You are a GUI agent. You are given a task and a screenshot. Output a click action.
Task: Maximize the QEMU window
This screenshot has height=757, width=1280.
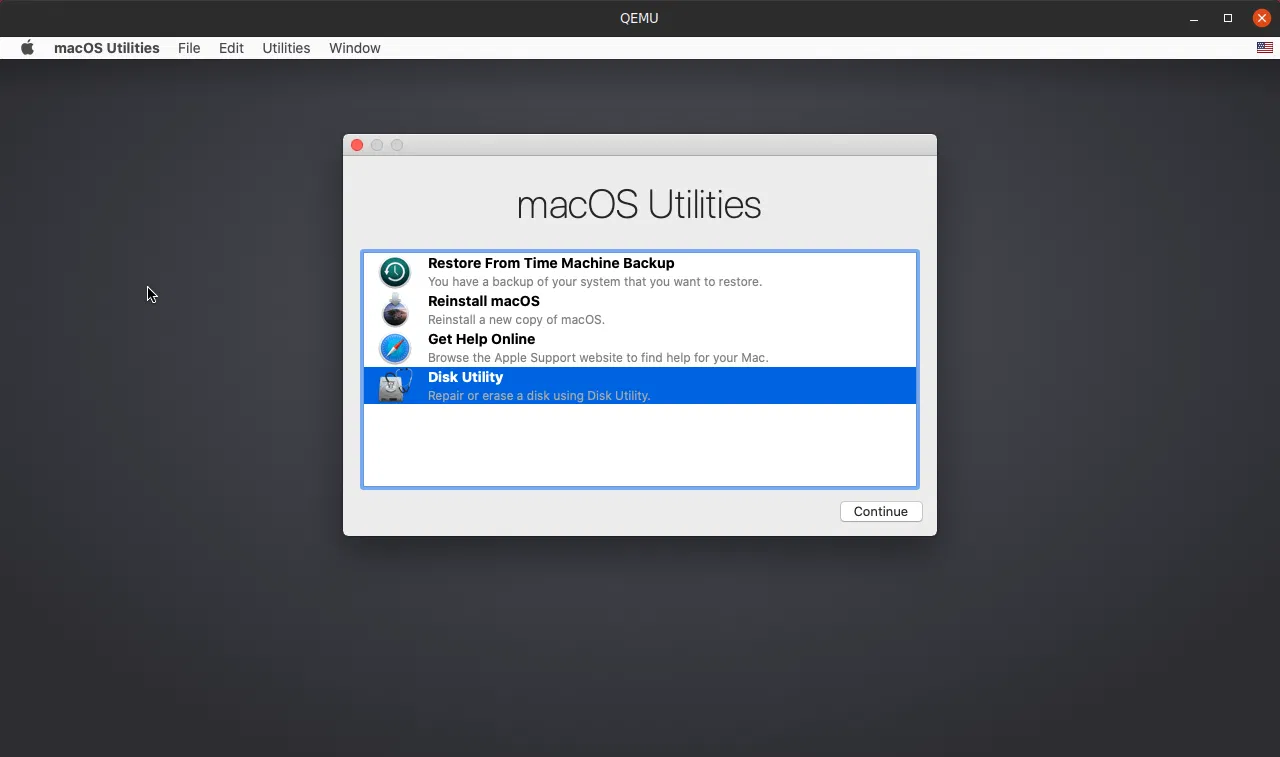pyautogui.click(x=1228, y=18)
